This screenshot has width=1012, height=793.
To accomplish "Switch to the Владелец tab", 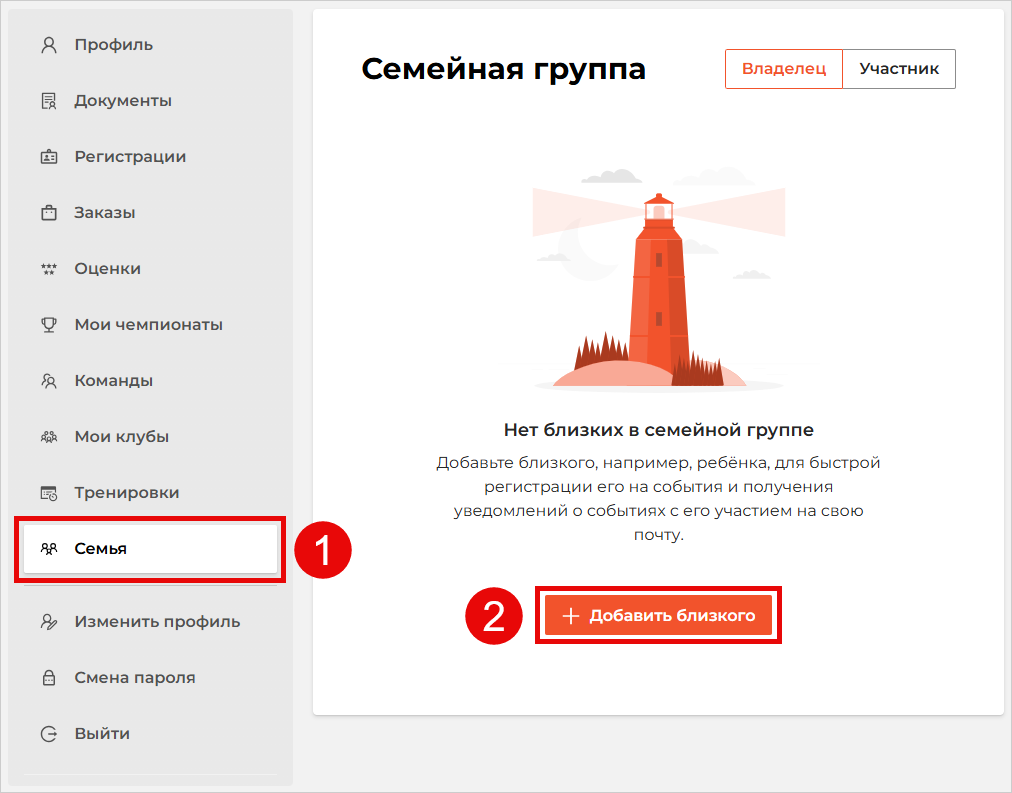I will (x=783, y=68).
